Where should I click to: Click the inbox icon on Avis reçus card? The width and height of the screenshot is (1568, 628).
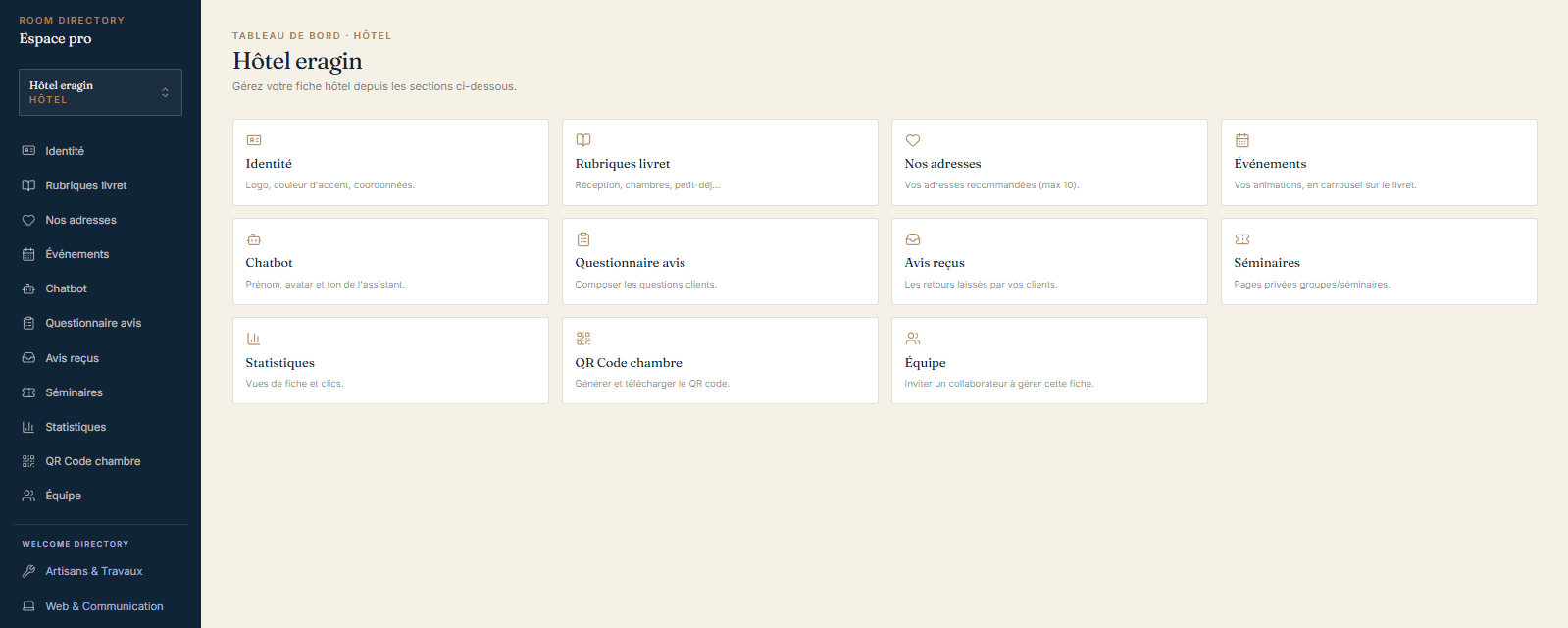[x=913, y=239]
